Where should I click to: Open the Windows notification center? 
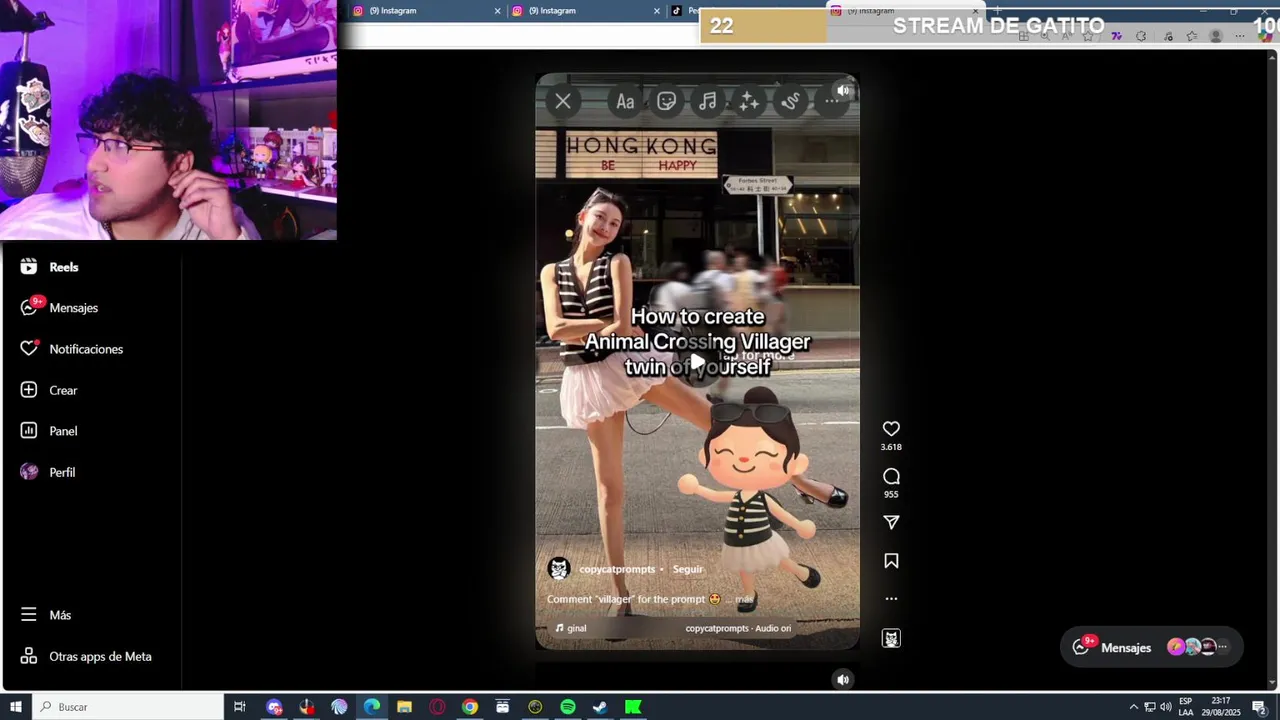[1259, 707]
